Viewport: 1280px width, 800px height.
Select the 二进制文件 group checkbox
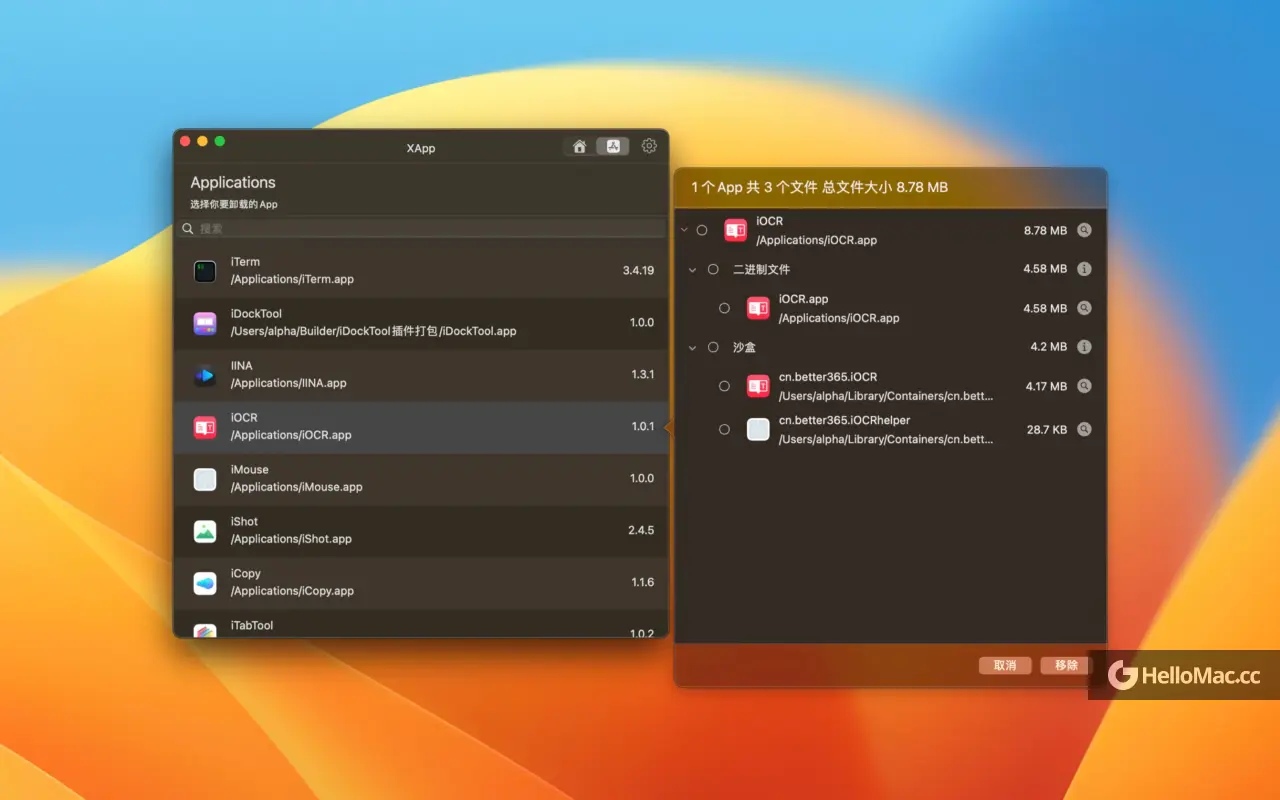[713, 269]
